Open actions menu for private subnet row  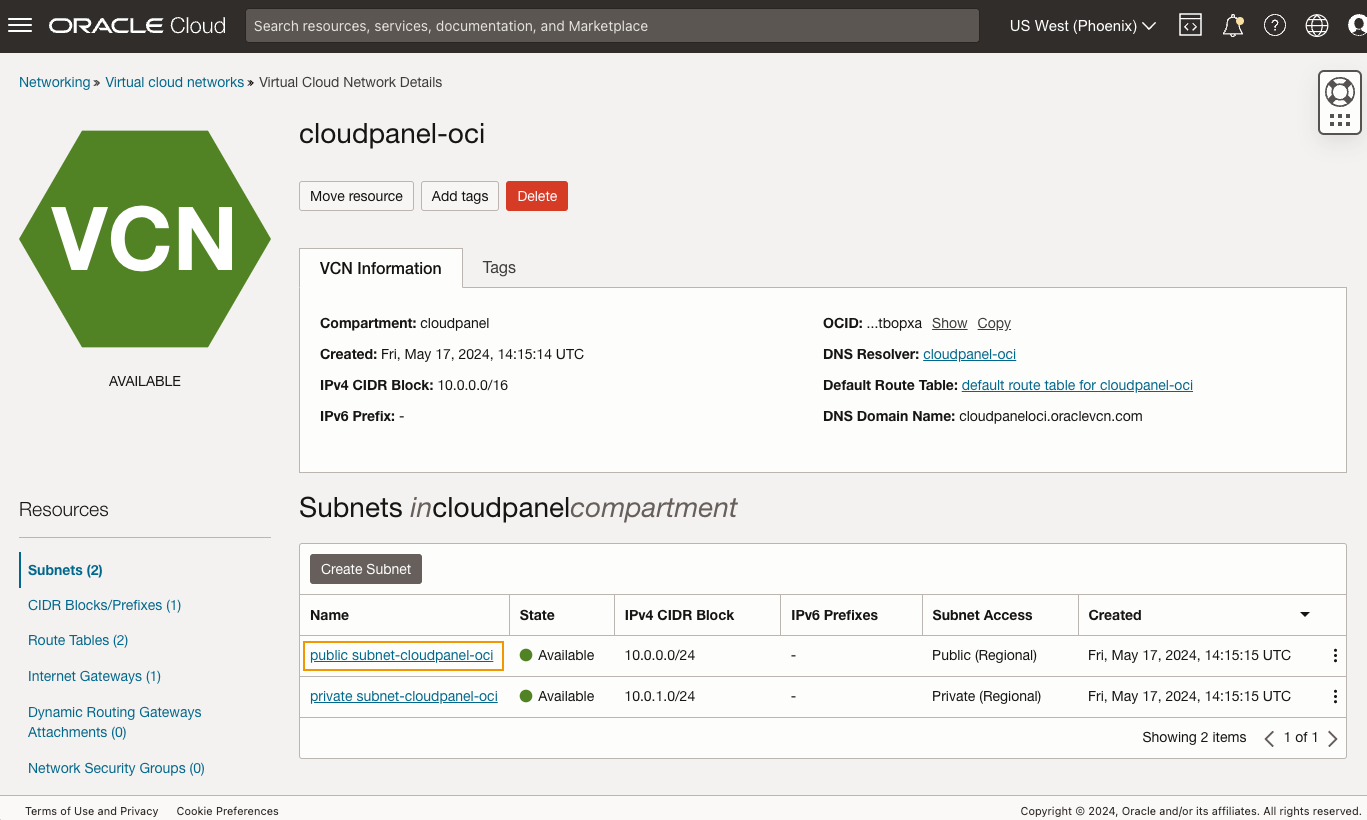click(x=1335, y=697)
